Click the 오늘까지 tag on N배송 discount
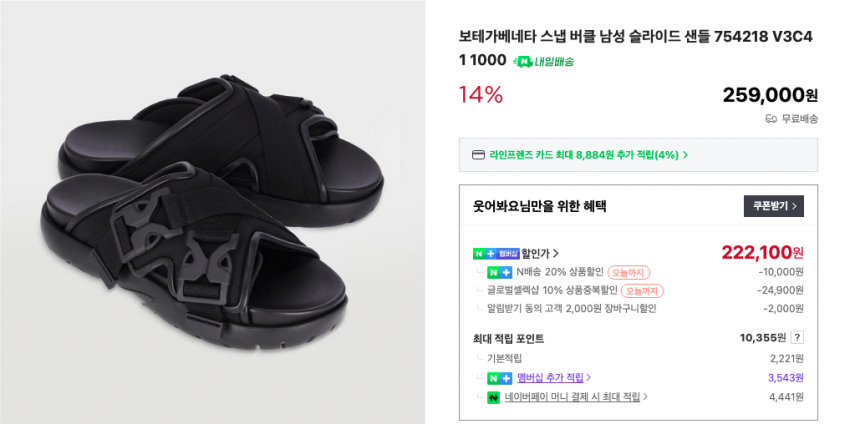This screenshot has height=424, width=850. [x=629, y=272]
